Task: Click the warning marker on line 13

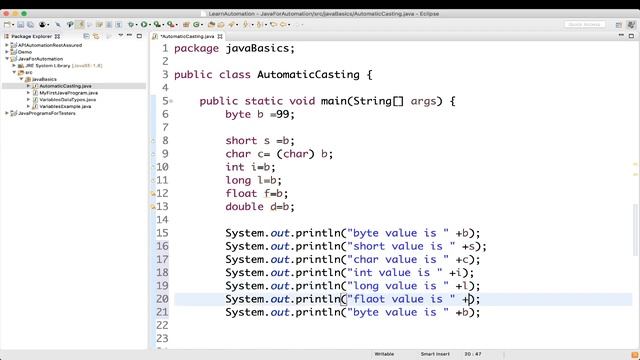Action: (153, 207)
